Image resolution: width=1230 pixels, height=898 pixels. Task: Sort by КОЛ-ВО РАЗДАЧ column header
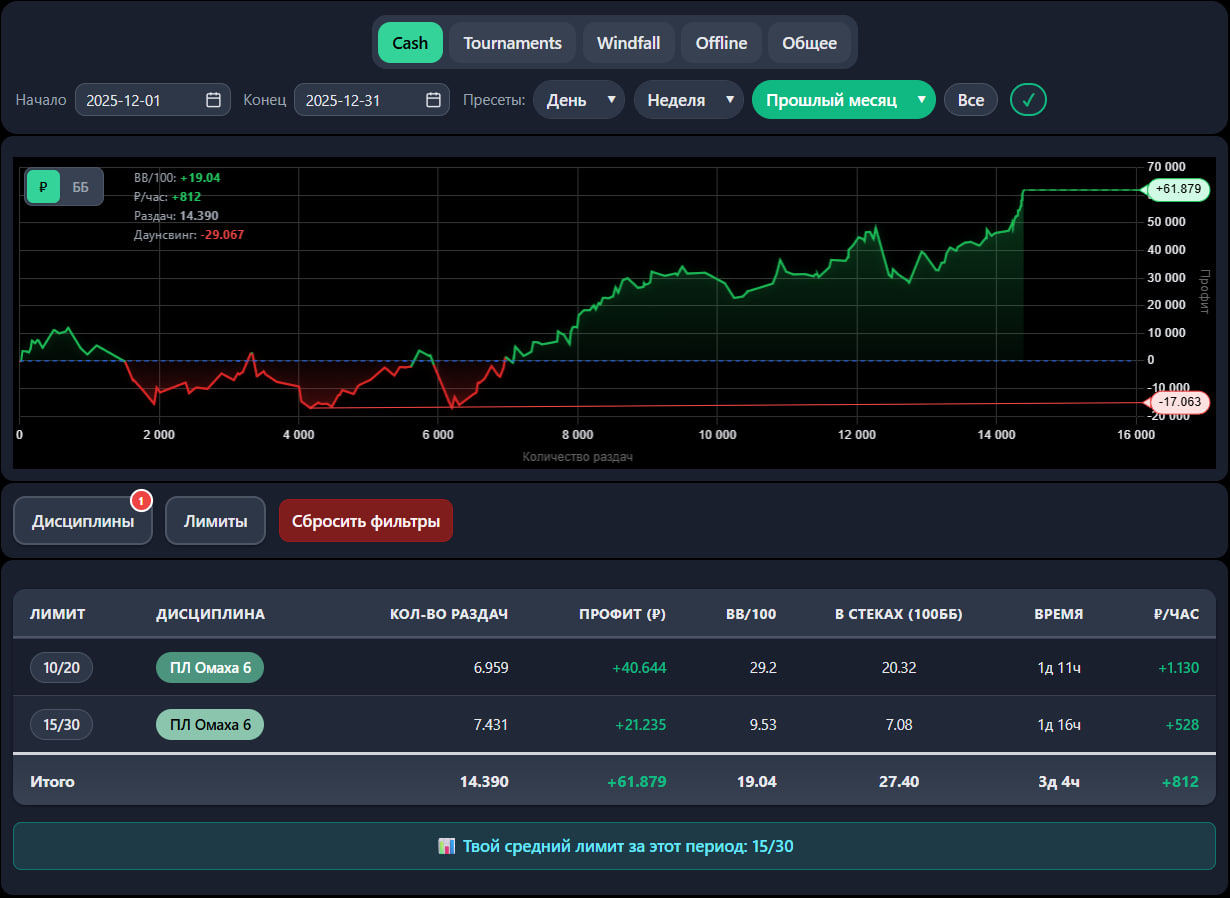449,614
